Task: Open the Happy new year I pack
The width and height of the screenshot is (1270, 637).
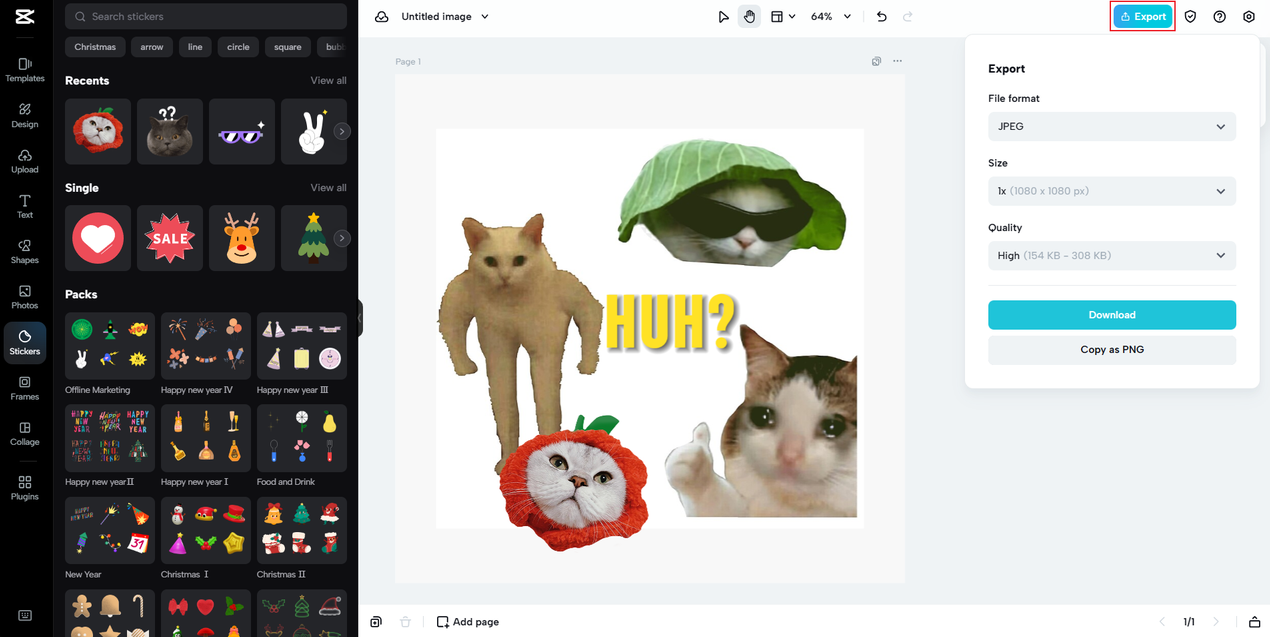Action: [x=206, y=438]
